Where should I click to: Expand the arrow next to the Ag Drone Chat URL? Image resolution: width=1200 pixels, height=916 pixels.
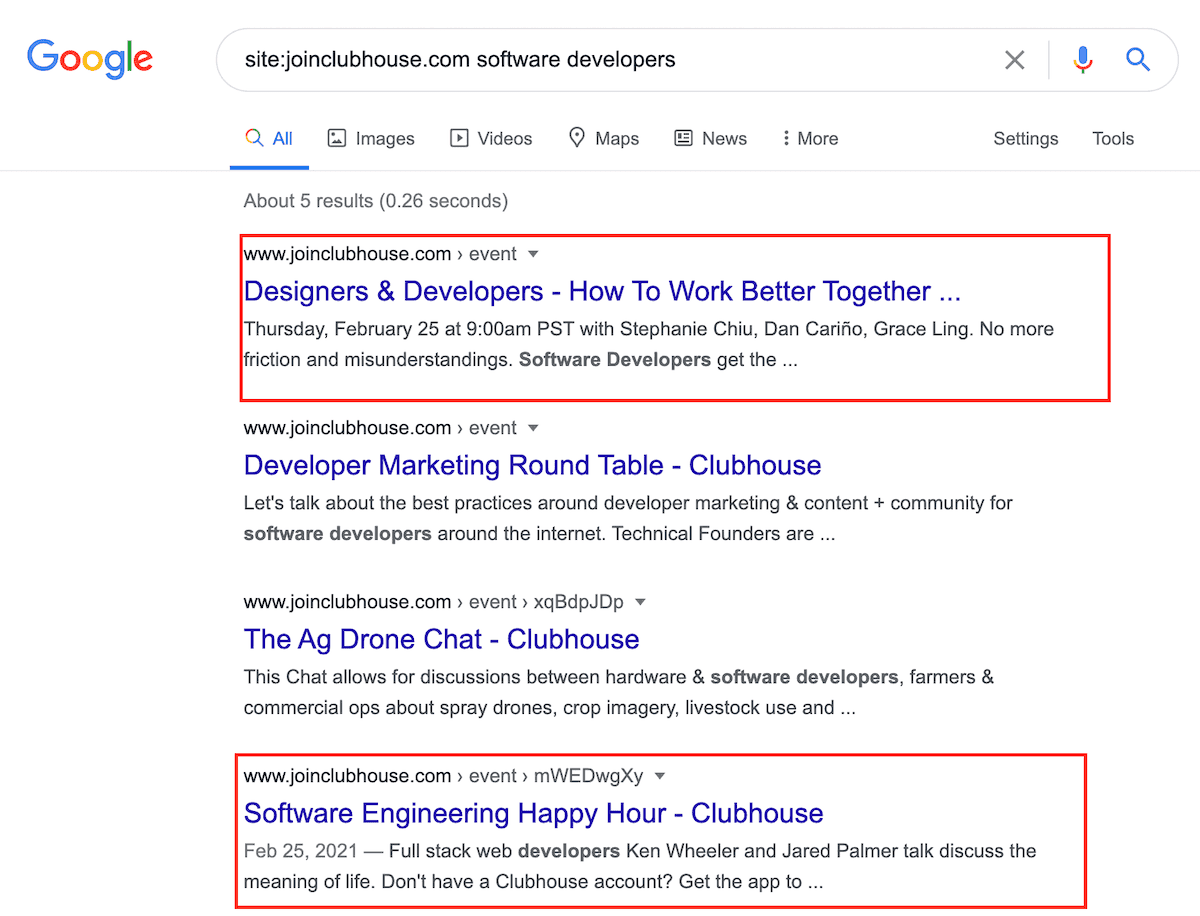tap(640, 602)
